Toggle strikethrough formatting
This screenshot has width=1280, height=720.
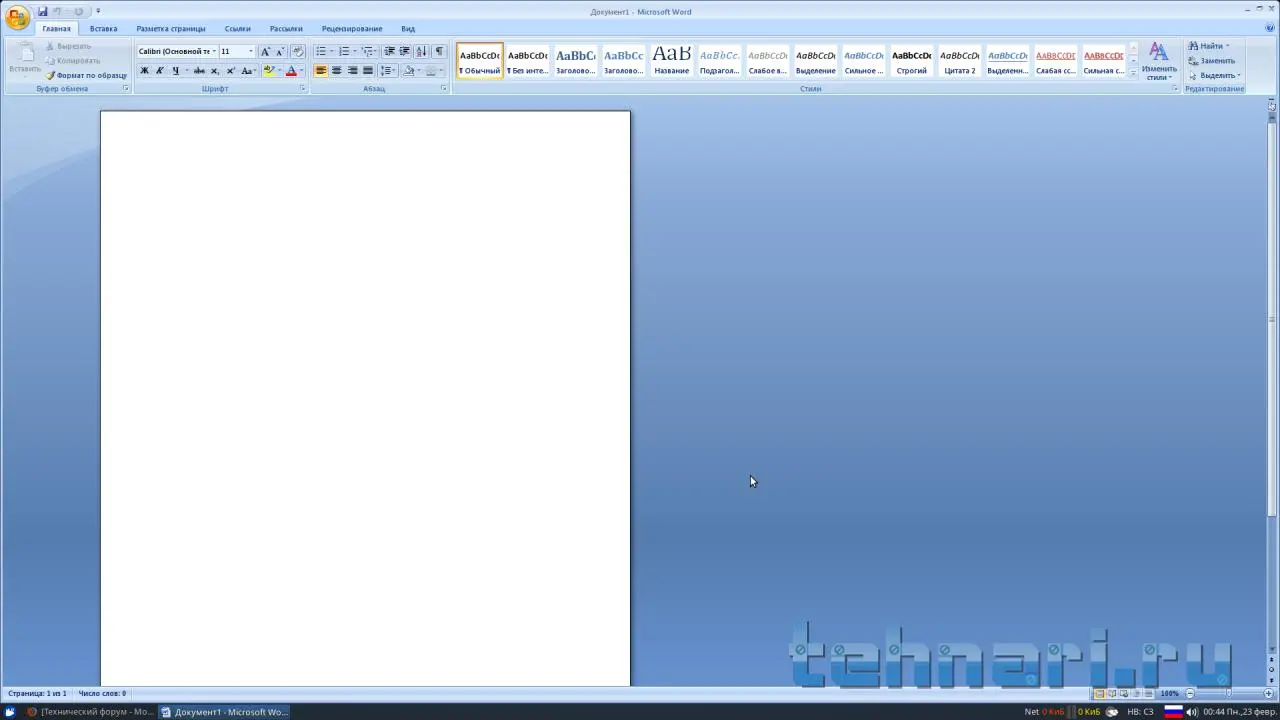pos(199,71)
